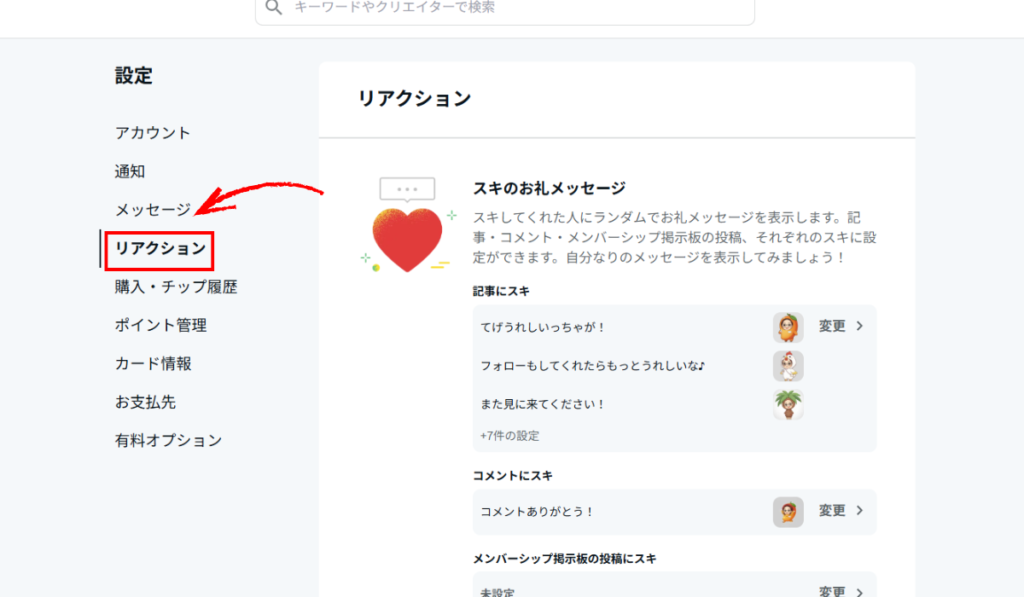The width and height of the screenshot is (1024, 597).
Task: Select リアクション in sidebar
Action: pyautogui.click(x=160, y=249)
